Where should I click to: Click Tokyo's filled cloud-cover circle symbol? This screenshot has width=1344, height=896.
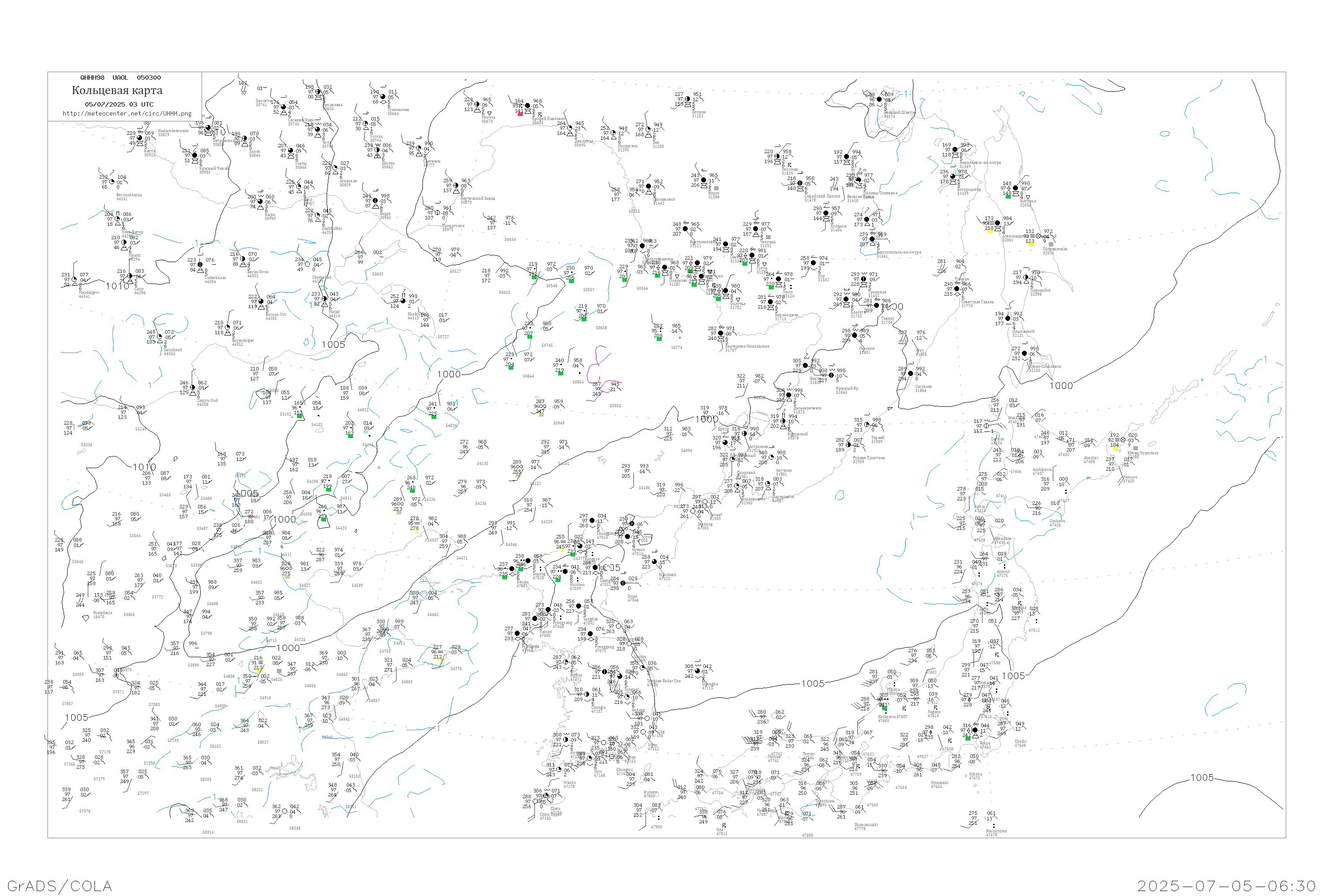[975, 730]
